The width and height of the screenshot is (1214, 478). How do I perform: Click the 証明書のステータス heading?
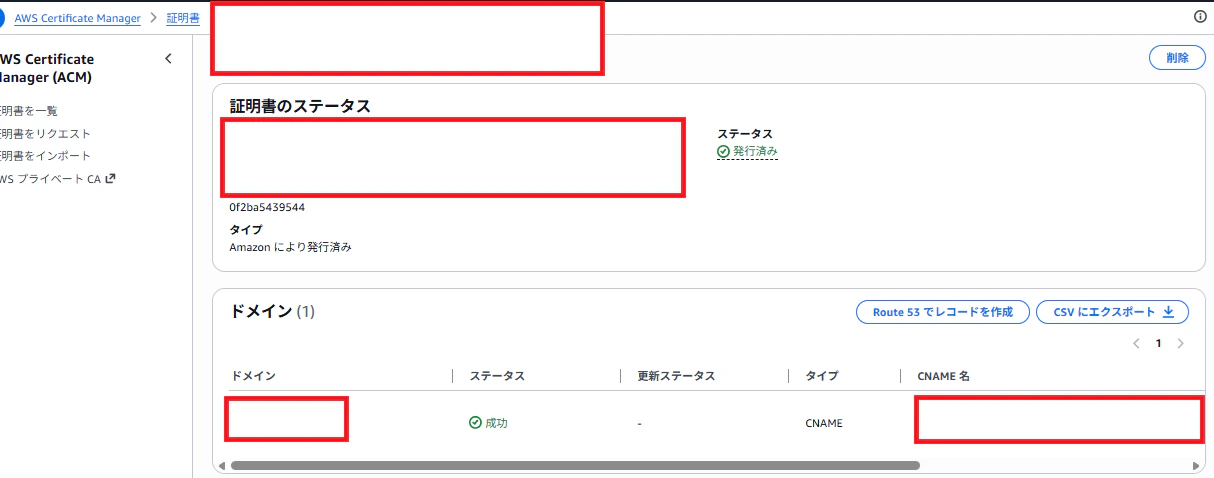(x=300, y=106)
